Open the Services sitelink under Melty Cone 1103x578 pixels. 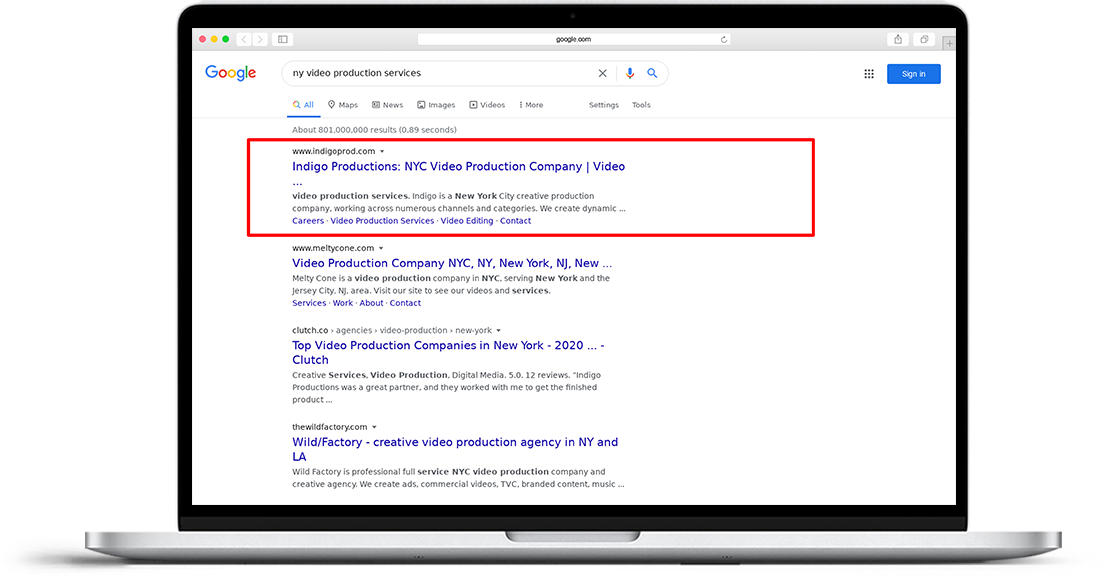point(309,303)
